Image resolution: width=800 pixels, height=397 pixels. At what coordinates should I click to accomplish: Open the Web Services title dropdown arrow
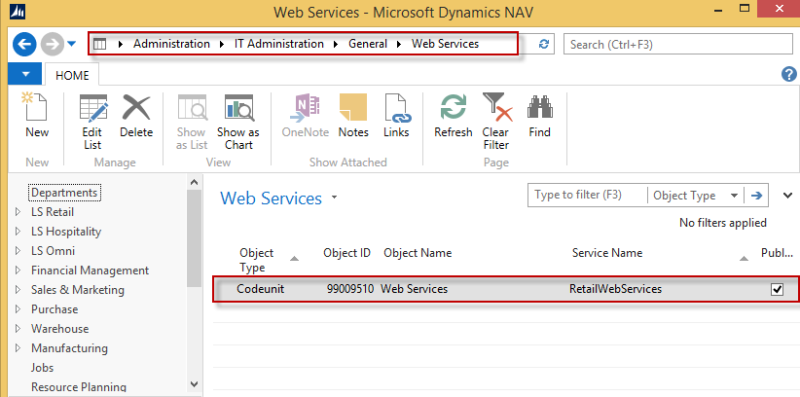pyautogui.click(x=335, y=197)
